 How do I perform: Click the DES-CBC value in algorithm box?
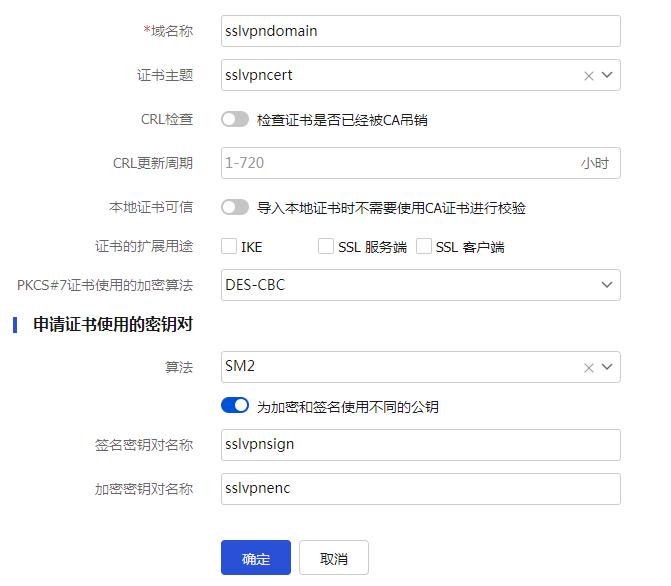(x=256, y=285)
